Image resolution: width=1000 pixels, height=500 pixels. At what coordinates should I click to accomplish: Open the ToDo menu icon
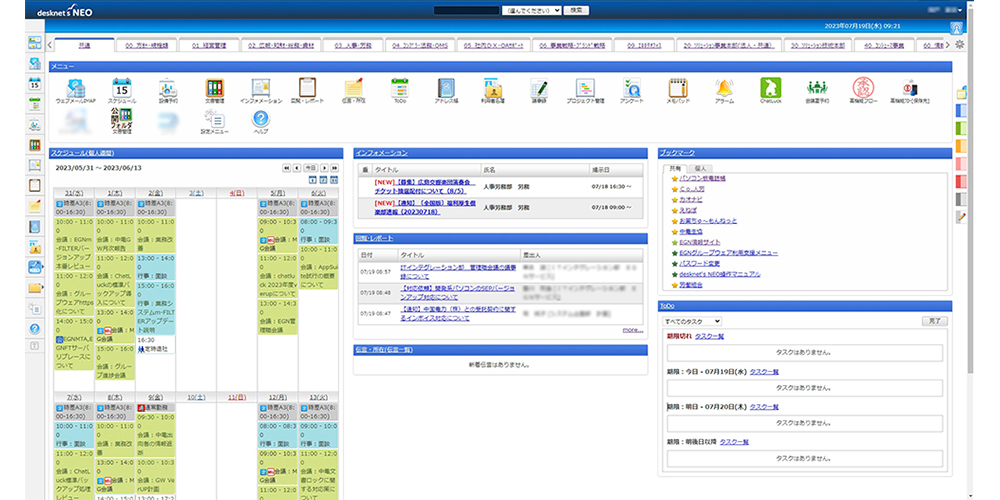pos(399,89)
